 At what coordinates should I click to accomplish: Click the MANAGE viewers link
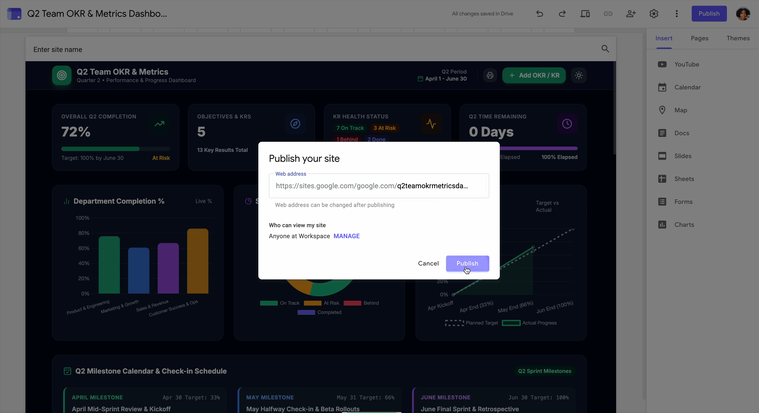[x=347, y=236]
